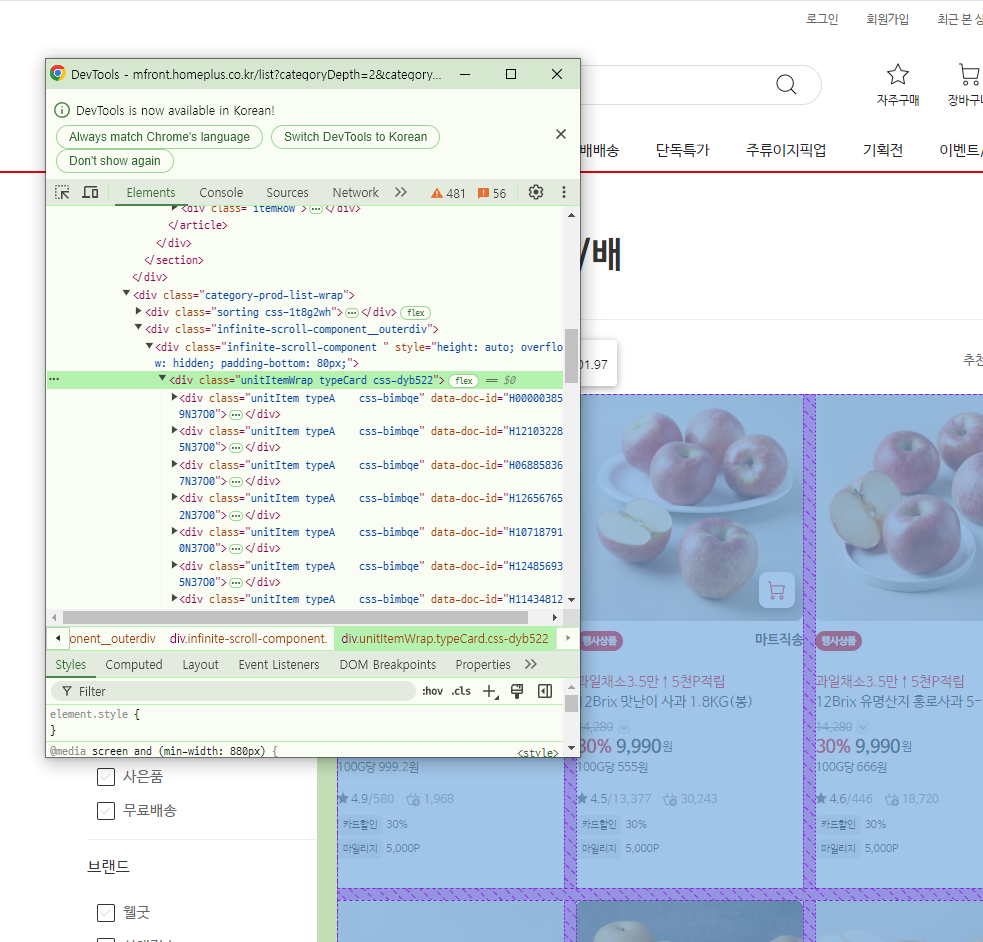Screen dimensions: 983x942
Task: Open 주류이지픽업 menu link
Action: (786, 150)
